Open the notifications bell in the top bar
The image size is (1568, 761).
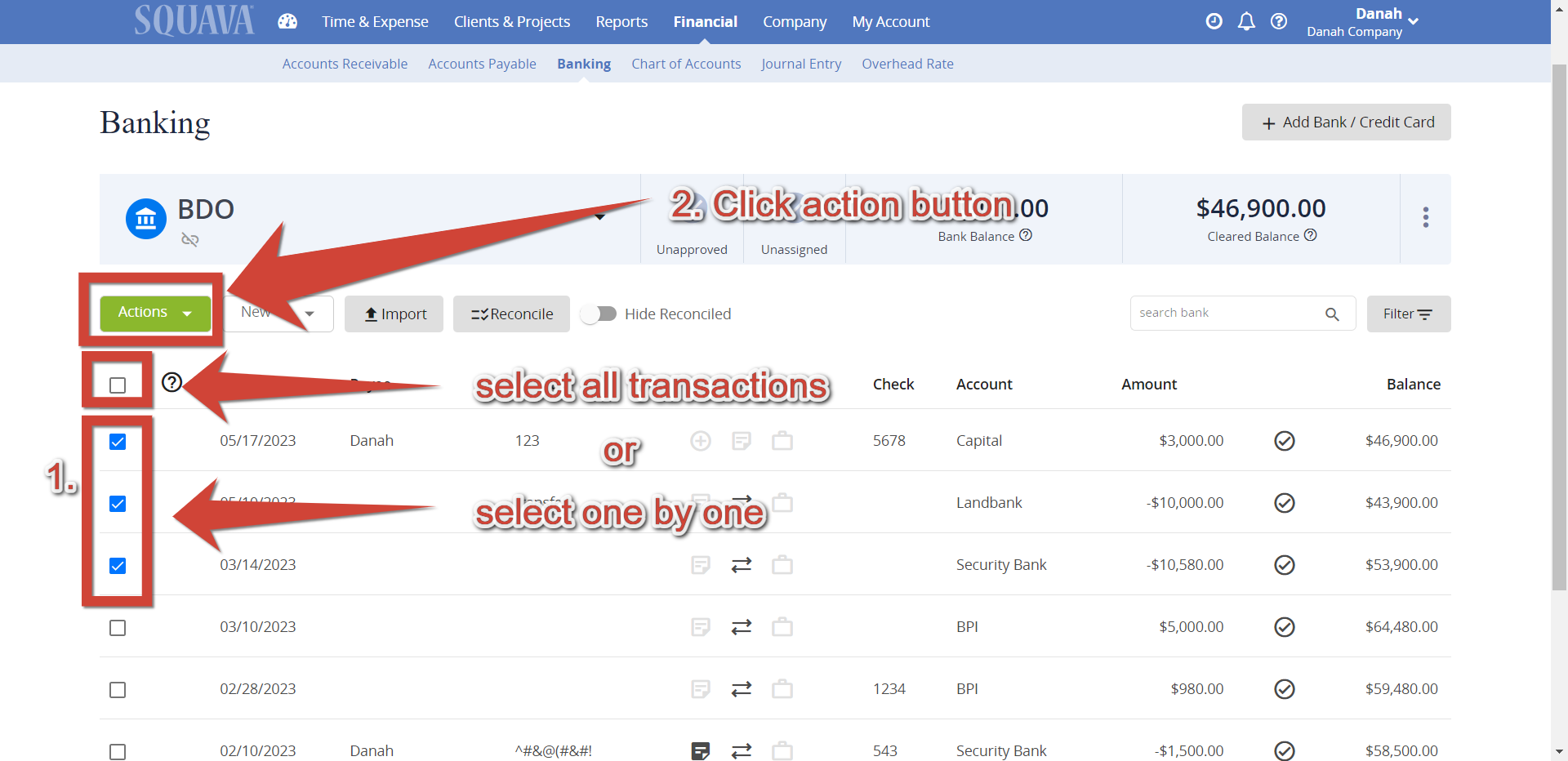point(1246,21)
